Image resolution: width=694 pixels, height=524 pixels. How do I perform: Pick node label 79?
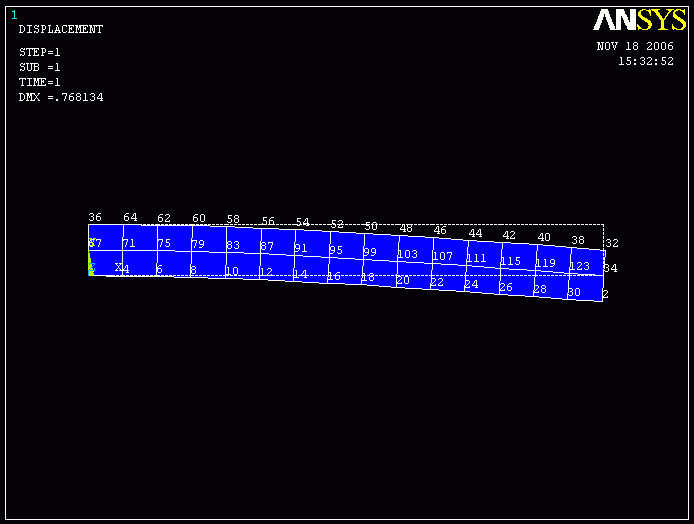[x=198, y=244]
